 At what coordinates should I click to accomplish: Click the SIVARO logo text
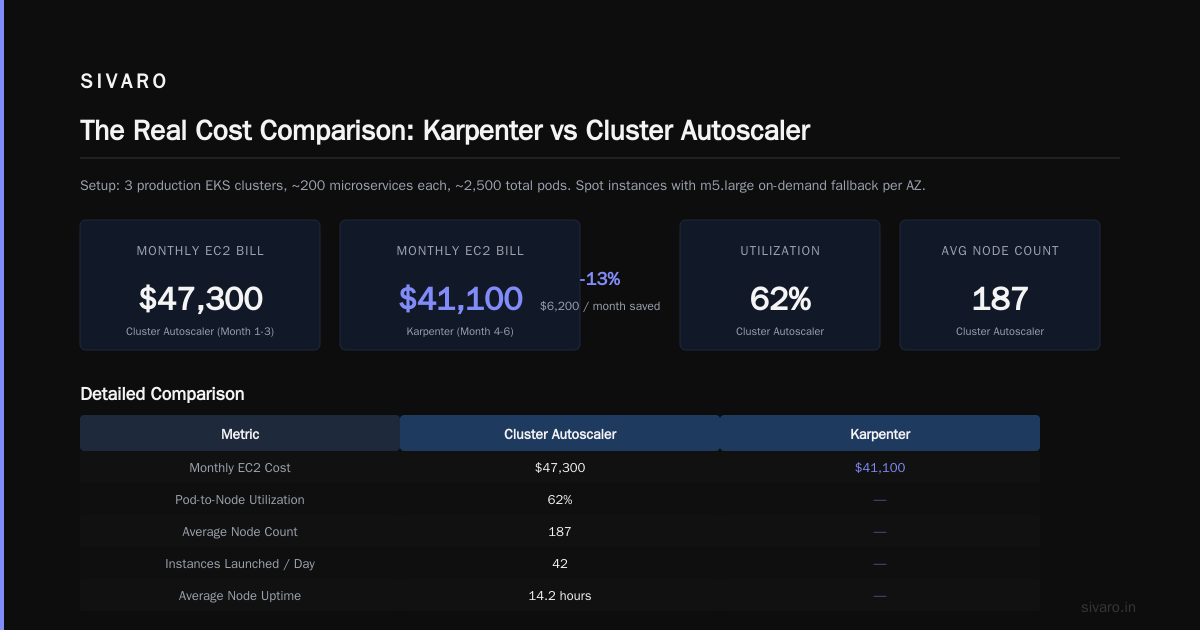(x=124, y=82)
